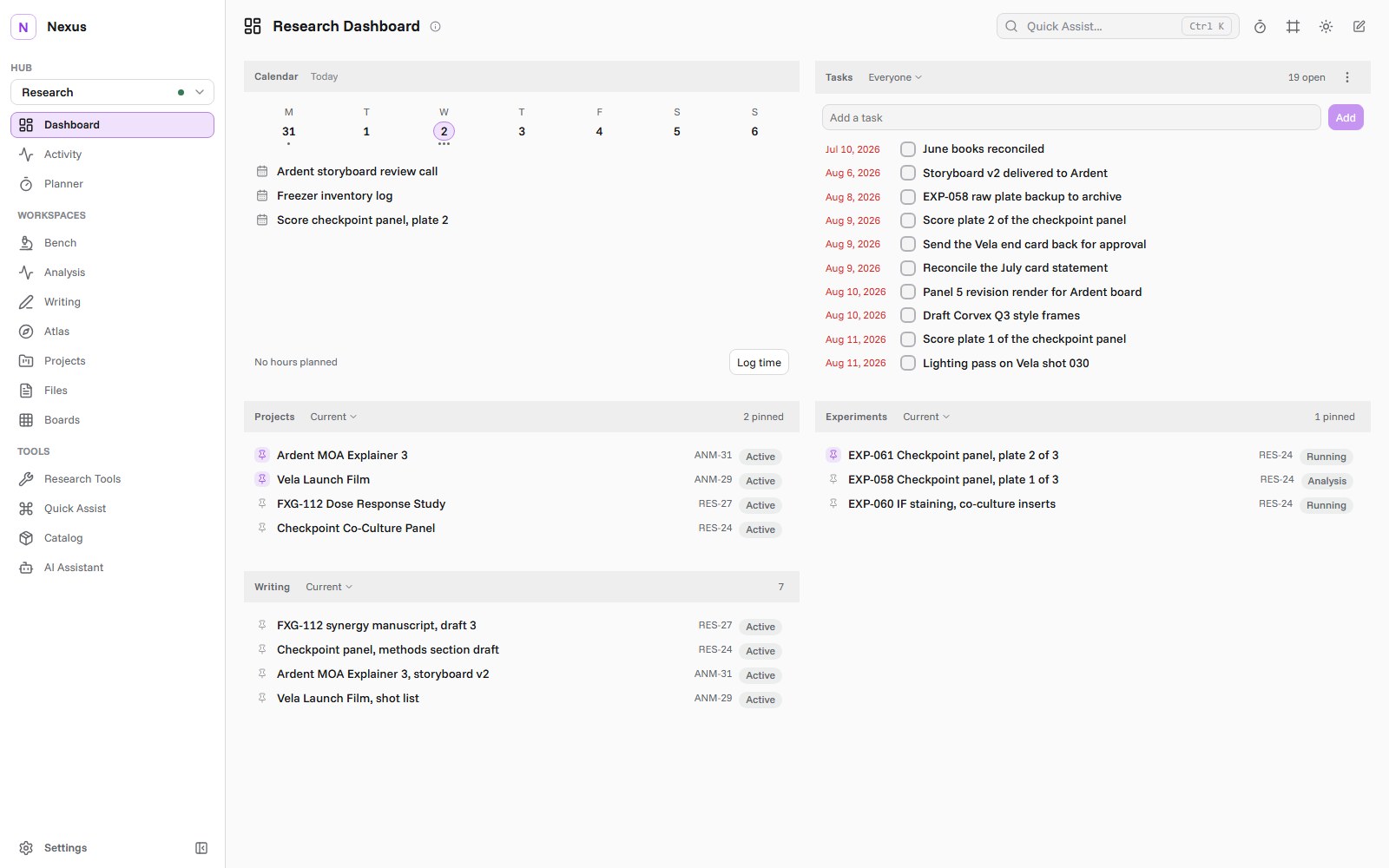Expand the Tasks Everyone filter
The image size is (1389, 868).
tap(895, 77)
